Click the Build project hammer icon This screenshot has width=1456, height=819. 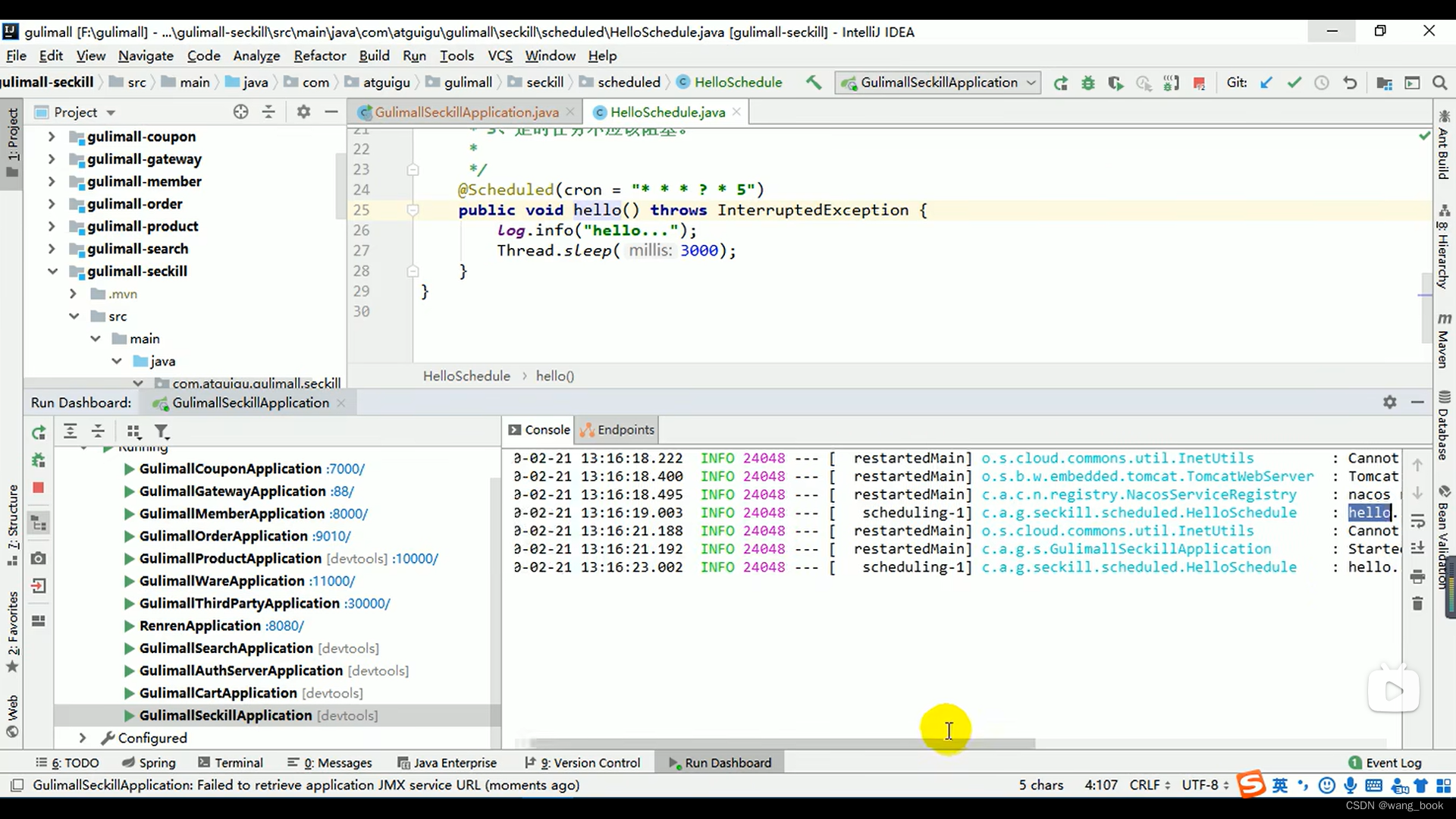pos(814,82)
